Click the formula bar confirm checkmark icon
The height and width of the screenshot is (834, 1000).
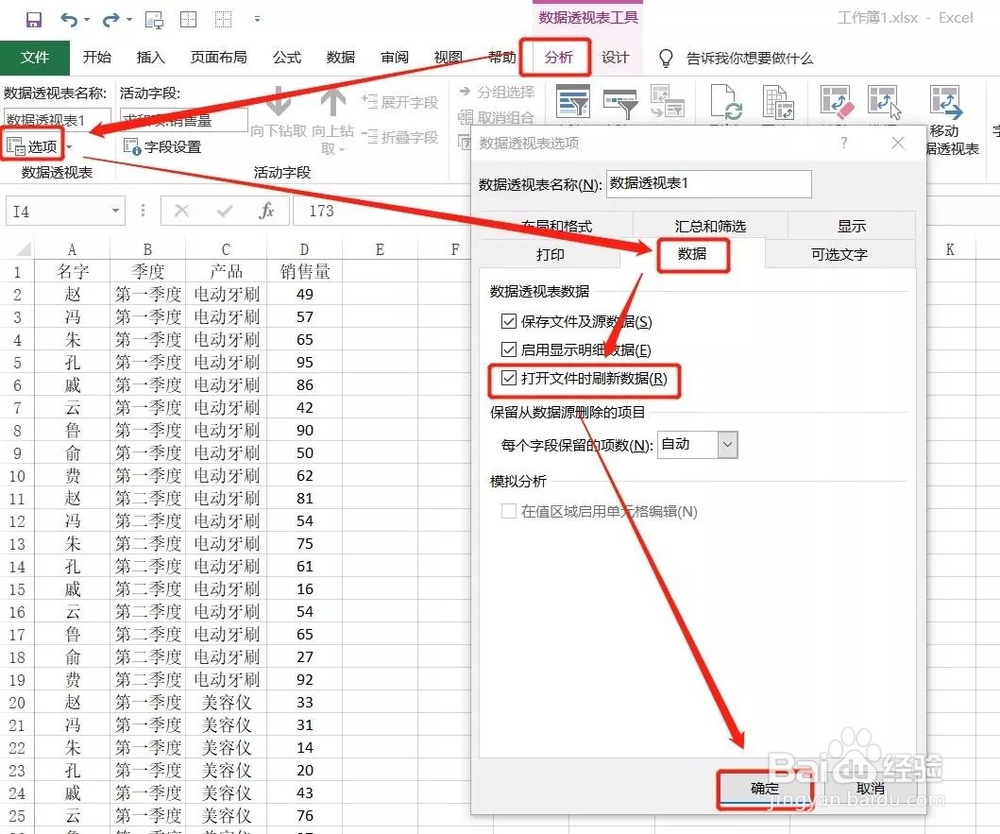pos(224,211)
